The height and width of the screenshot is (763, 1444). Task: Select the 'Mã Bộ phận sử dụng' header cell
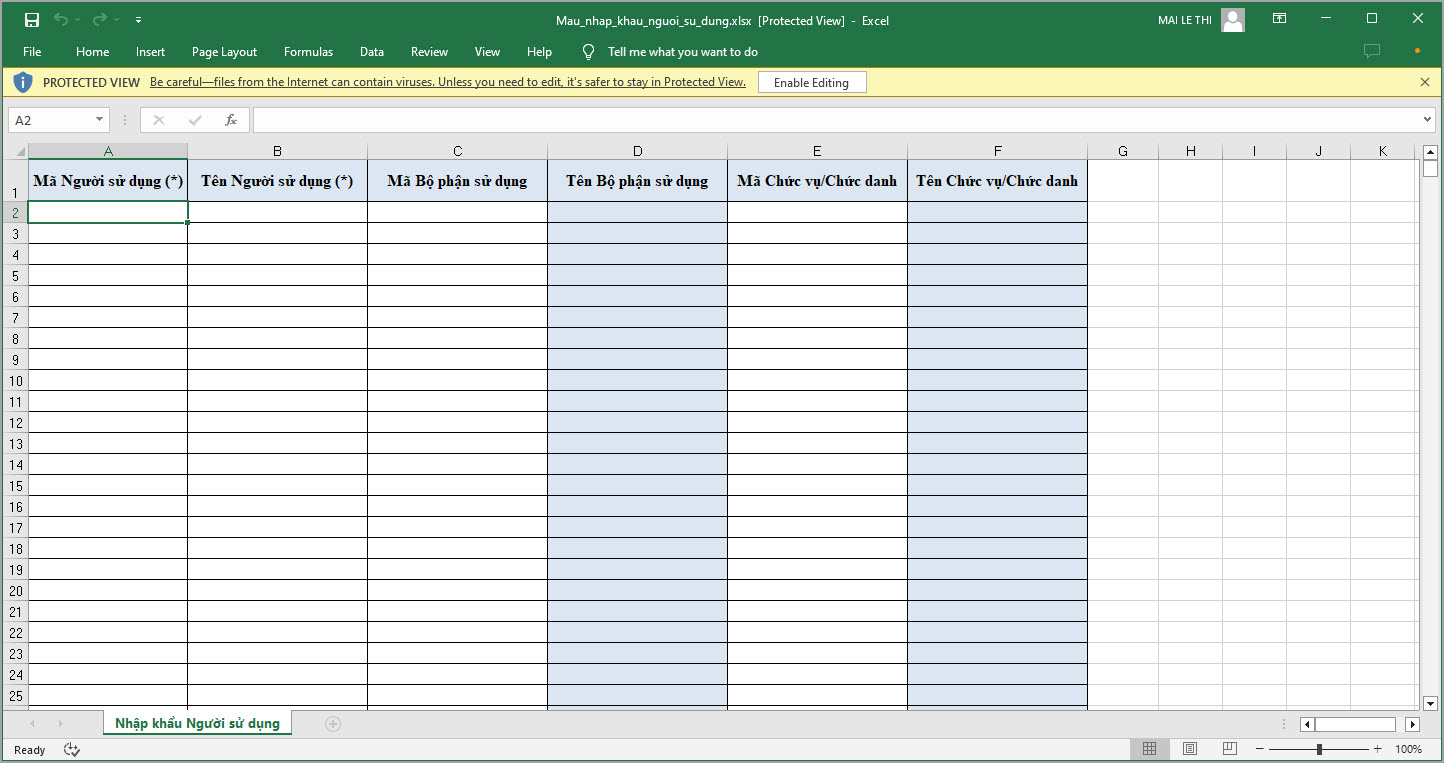click(x=458, y=181)
